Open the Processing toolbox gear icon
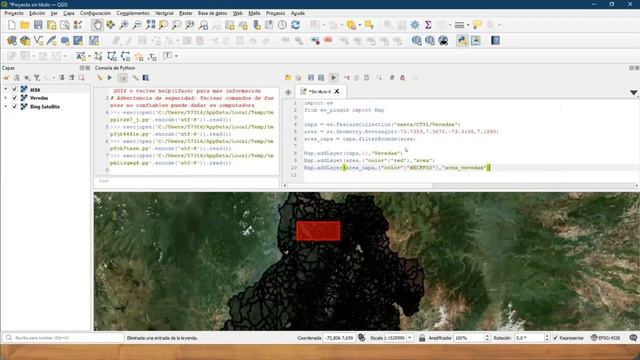Image resolution: width=640 pixels, height=360 pixels. click(x=415, y=25)
